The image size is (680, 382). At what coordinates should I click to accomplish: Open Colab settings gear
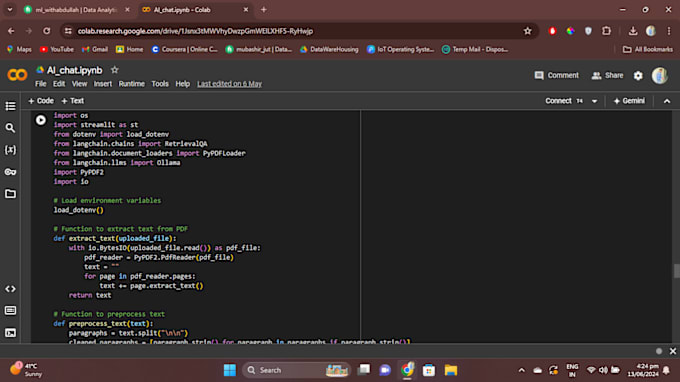click(x=638, y=75)
